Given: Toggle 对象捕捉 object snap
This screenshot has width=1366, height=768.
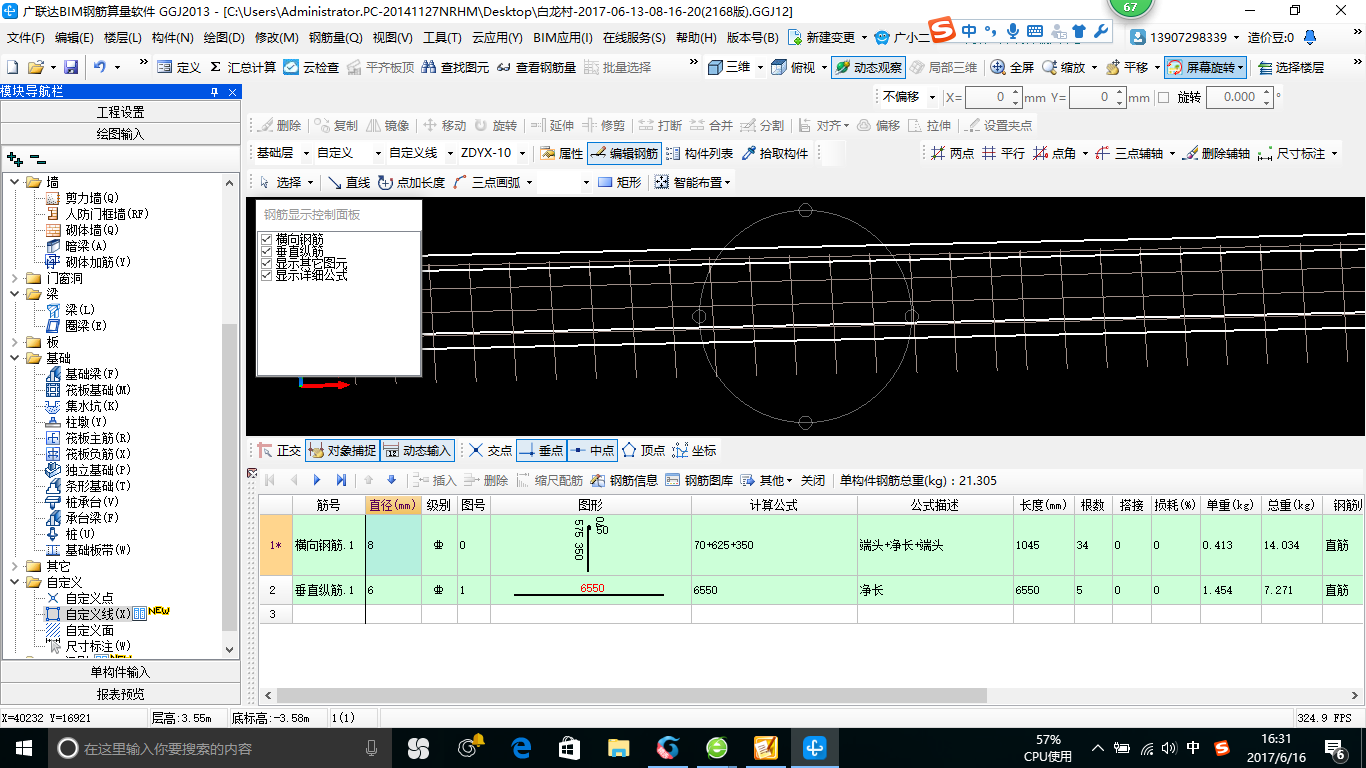Looking at the screenshot, I should 342,451.
